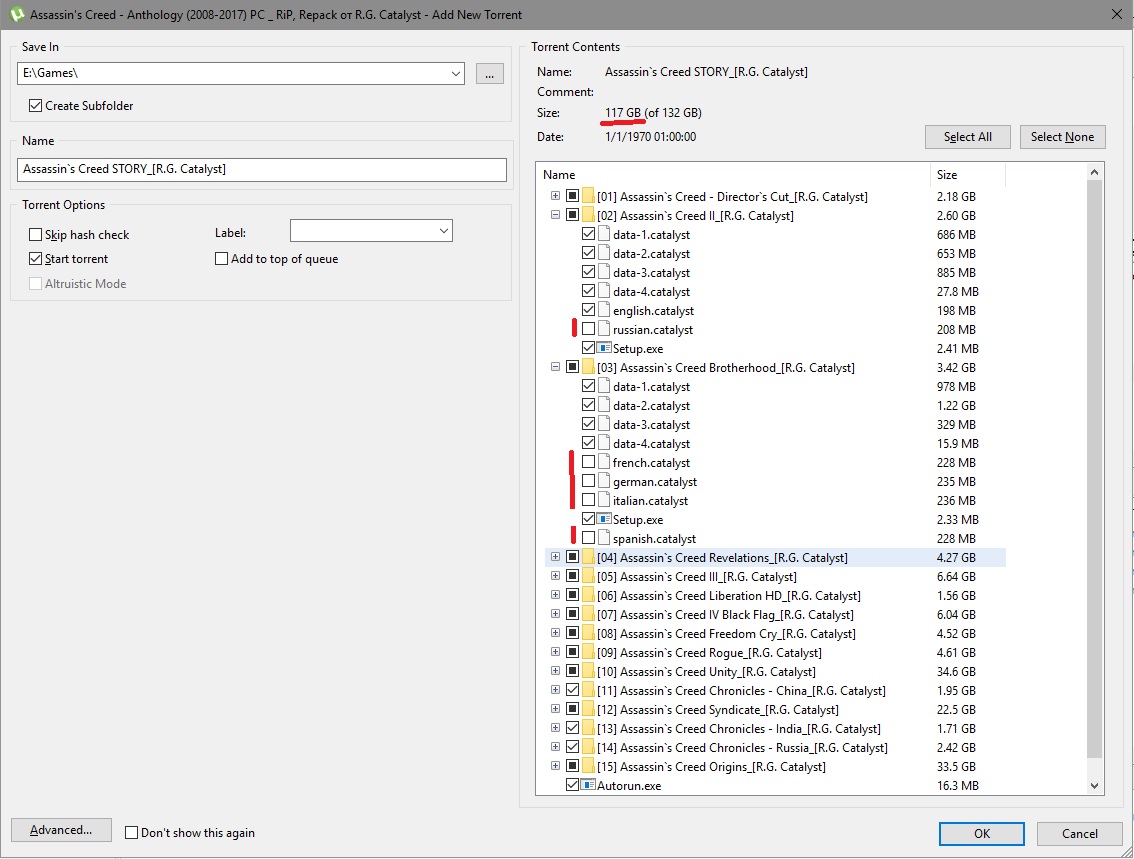Click folder icon of [07] Black Flag
1134x859 pixels.
click(x=588, y=614)
